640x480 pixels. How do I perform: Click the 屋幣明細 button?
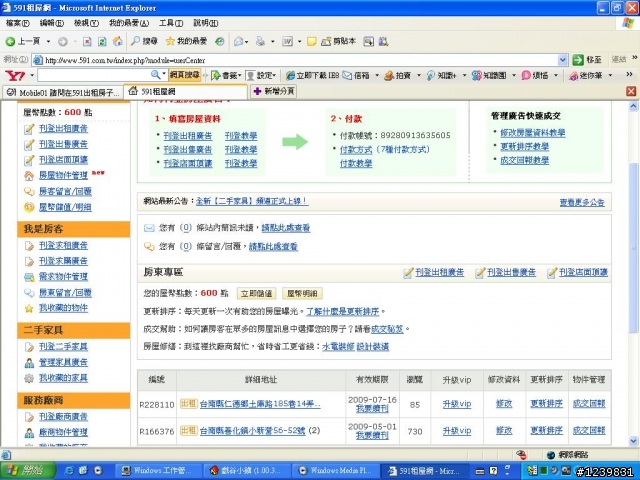[302, 293]
